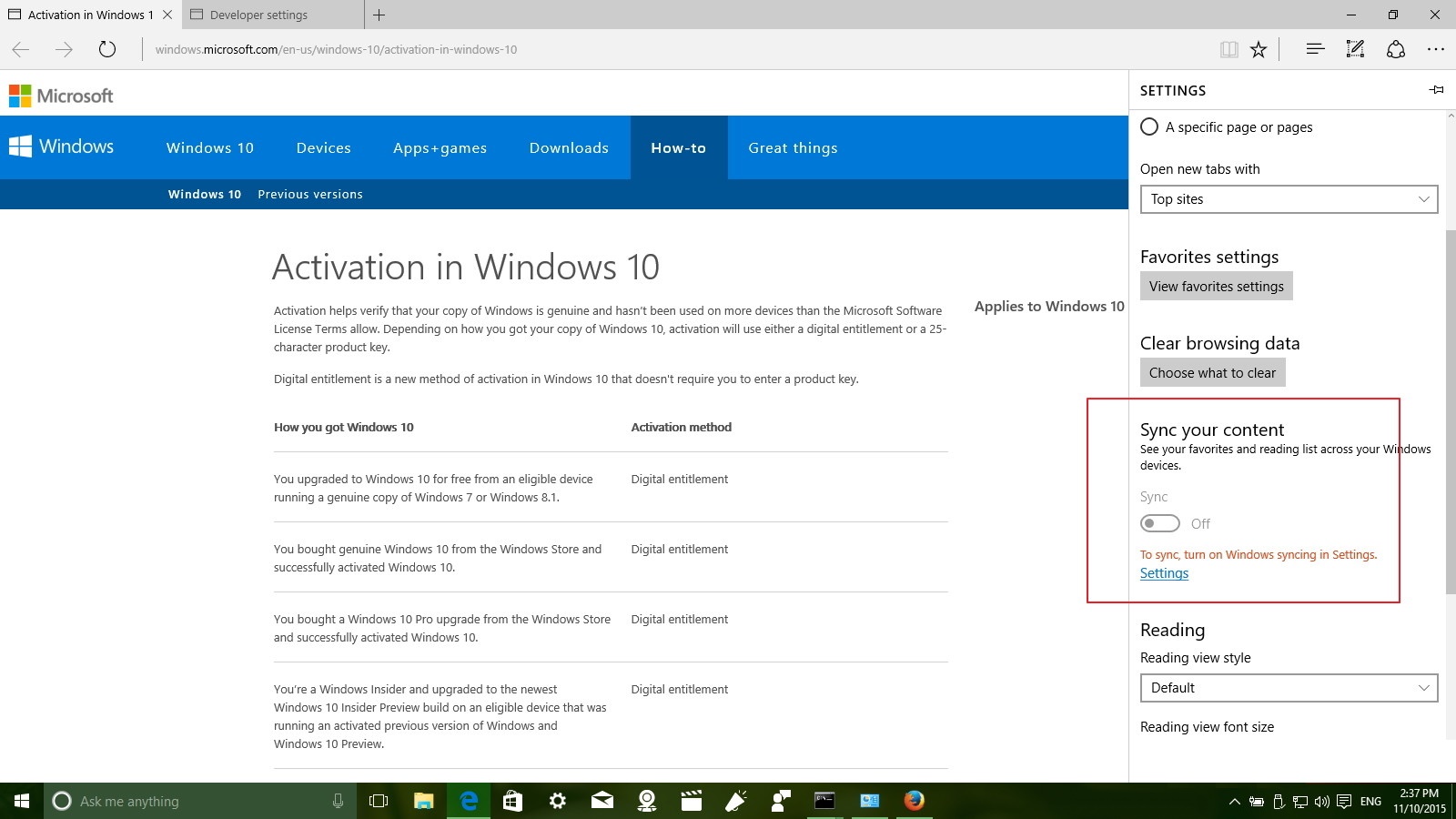Open Task View from taskbar
Image resolution: width=1456 pixels, height=819 pixels.
click(x=379, y=801)
